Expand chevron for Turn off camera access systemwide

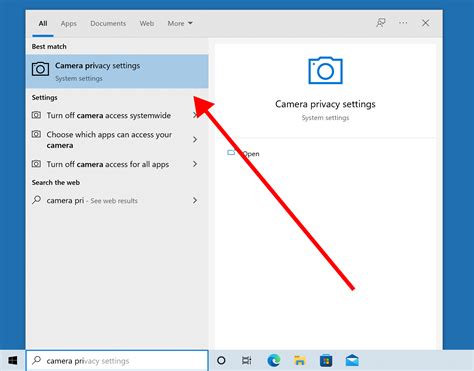195,115
